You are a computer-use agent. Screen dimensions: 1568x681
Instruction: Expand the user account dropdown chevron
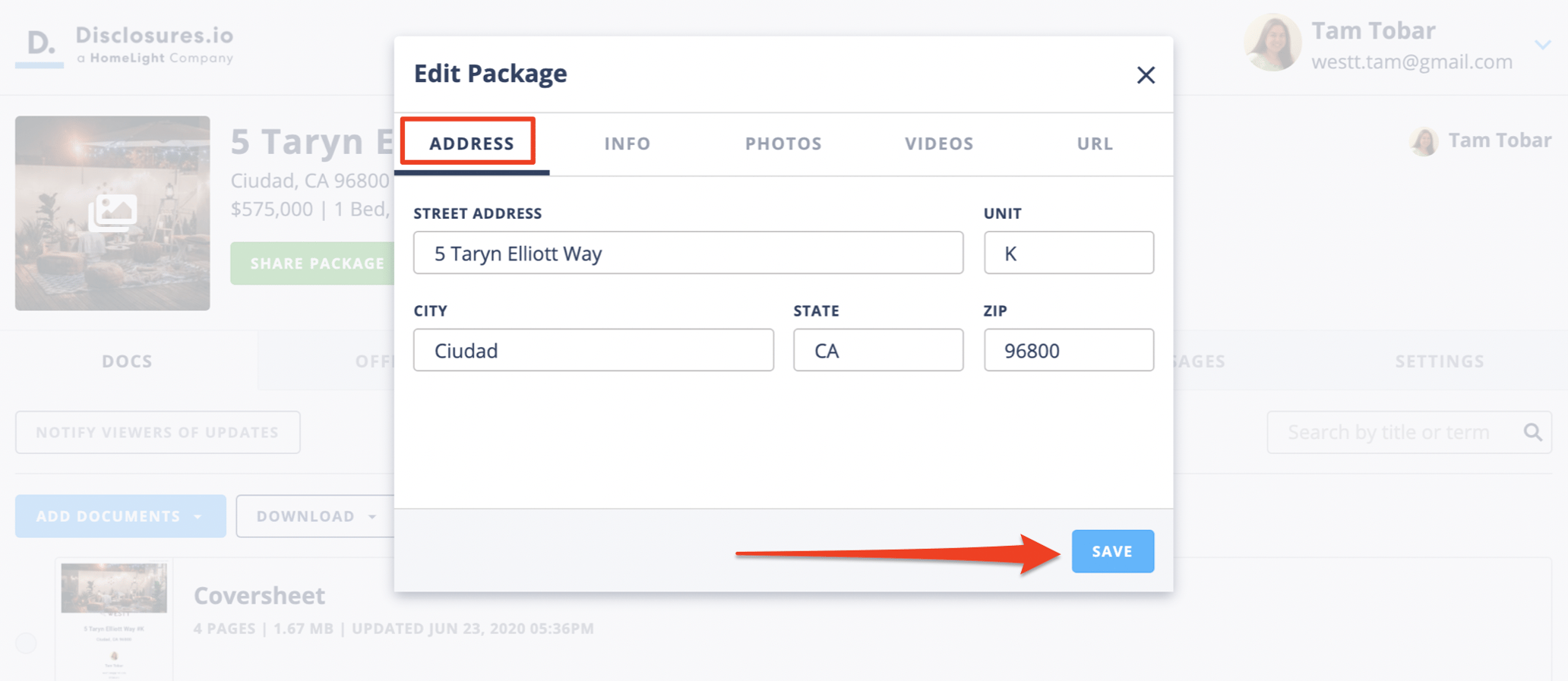point(1542,45)
